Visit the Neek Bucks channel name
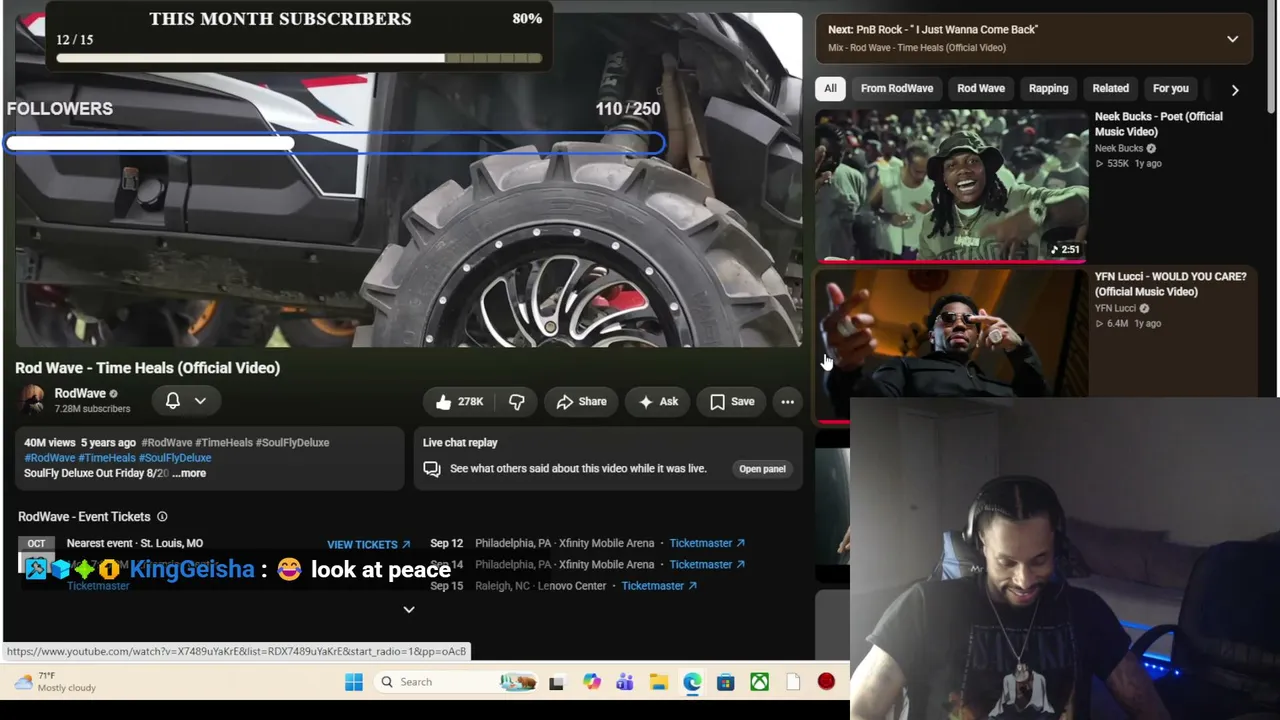 coord(1119,148)
